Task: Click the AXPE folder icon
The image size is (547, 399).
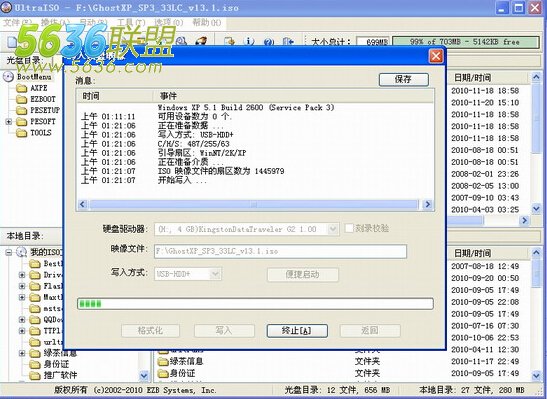Action: (x=21, y=88)
